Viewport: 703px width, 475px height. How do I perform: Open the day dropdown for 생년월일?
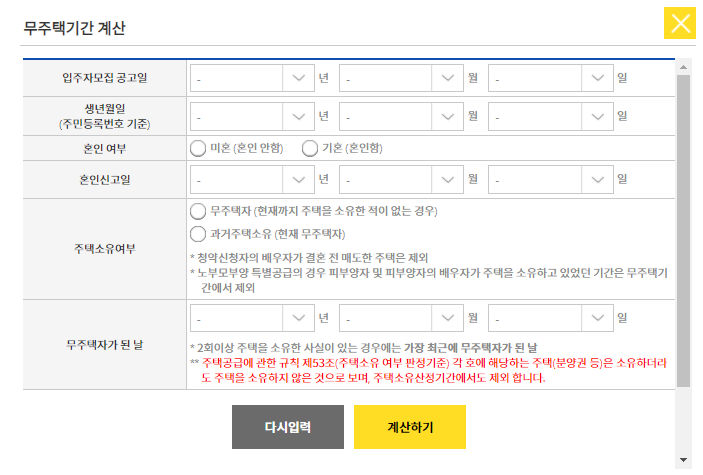[551, 117]
